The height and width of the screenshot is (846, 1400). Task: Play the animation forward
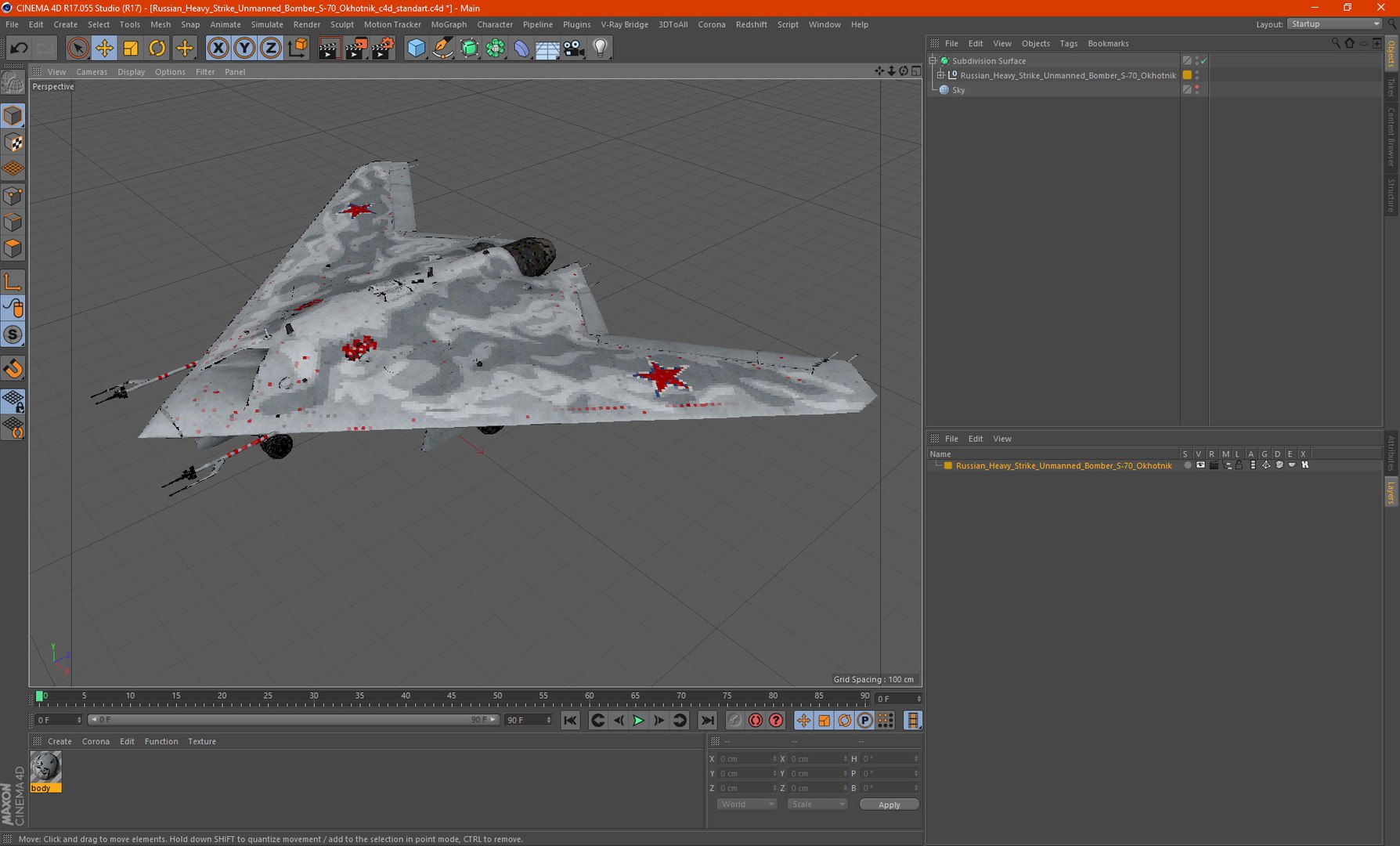[638, 721]
